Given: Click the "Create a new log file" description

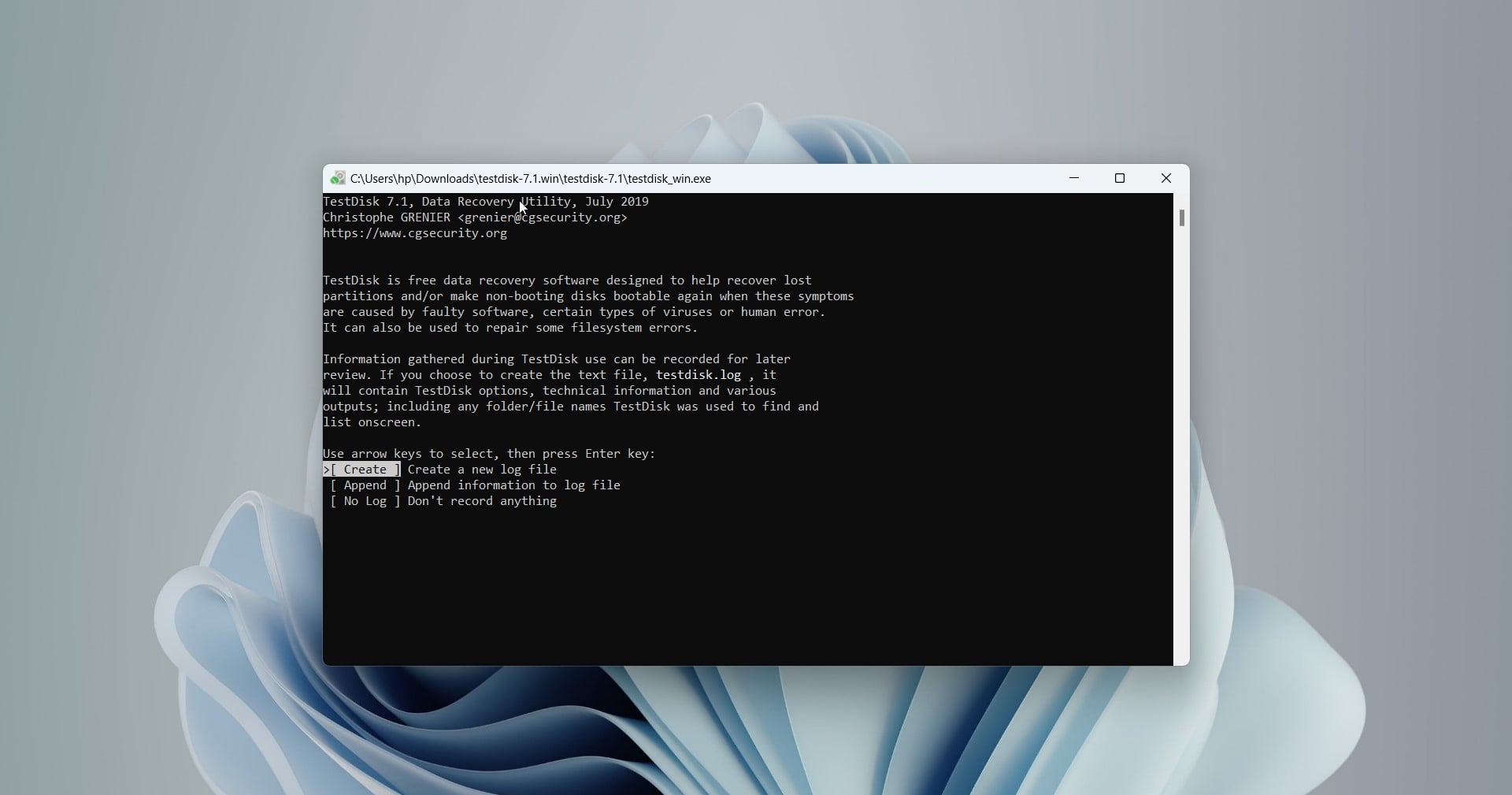Looking at the screenshot, I should 482,470.
